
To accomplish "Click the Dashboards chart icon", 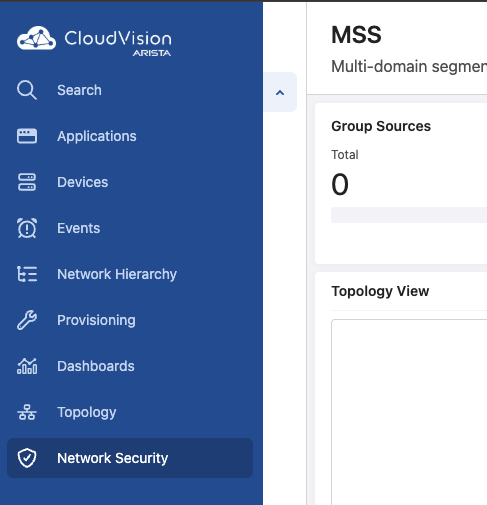I will (27, 366).
